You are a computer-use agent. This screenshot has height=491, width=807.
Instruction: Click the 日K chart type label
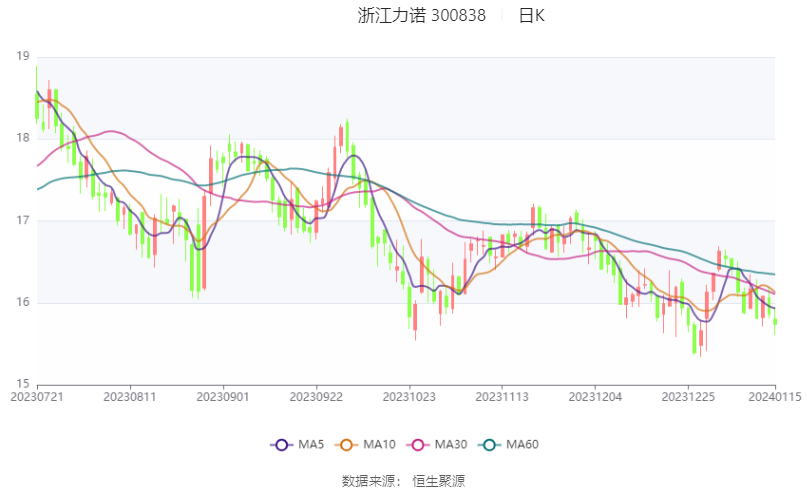point(532,16)
